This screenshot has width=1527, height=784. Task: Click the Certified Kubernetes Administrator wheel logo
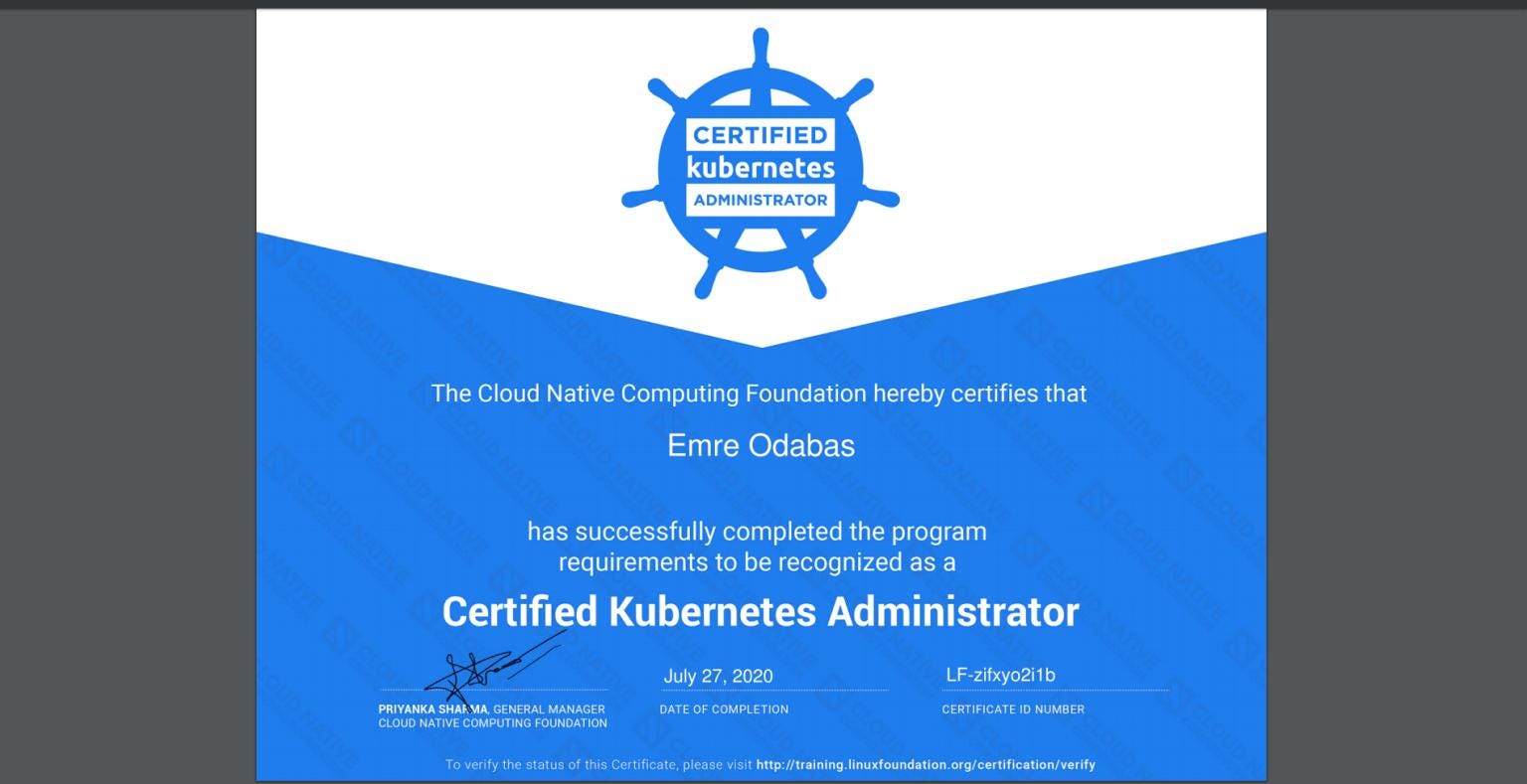point(761,165)
